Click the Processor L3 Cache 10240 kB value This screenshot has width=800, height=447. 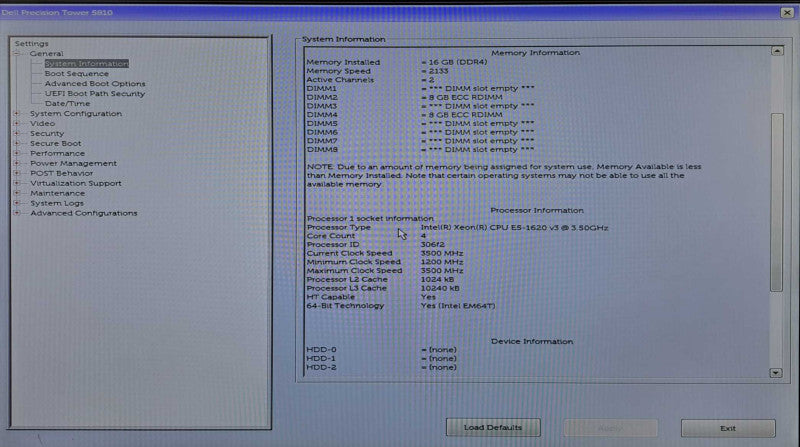440,288
